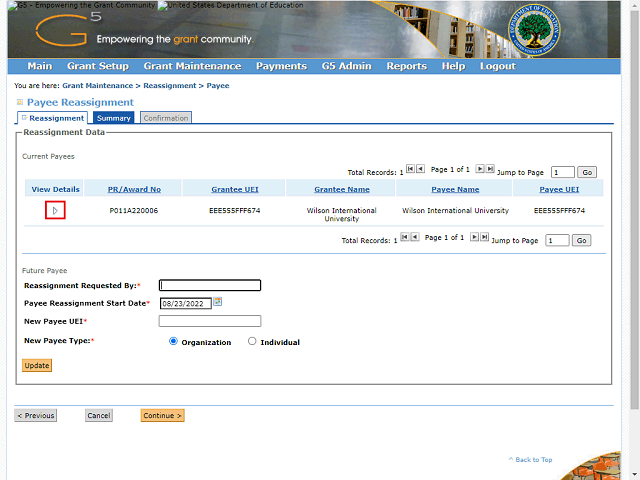Click the Department of Education seal
The image size is (640, 480).
tap(534, 30)
